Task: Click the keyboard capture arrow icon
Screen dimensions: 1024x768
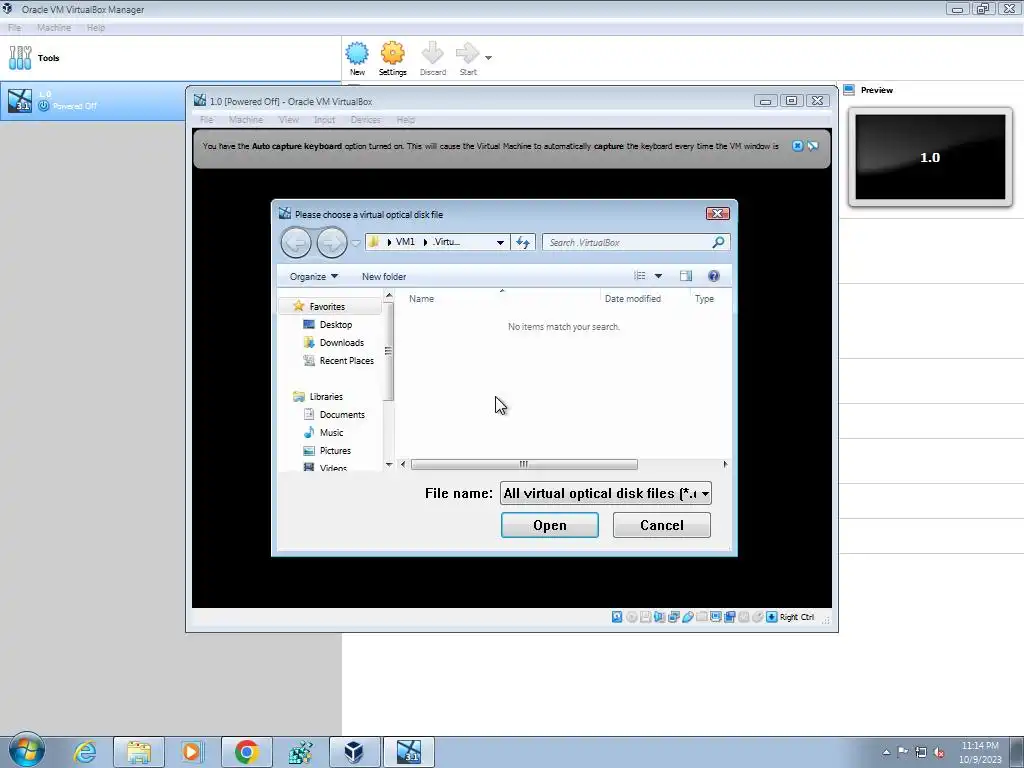Action: 771,617
